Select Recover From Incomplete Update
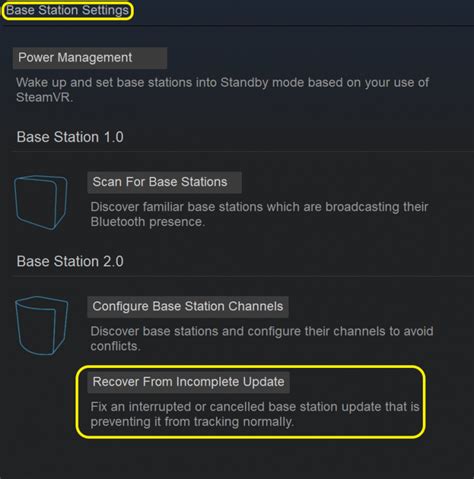474x479 pixels. pos(188,382)
